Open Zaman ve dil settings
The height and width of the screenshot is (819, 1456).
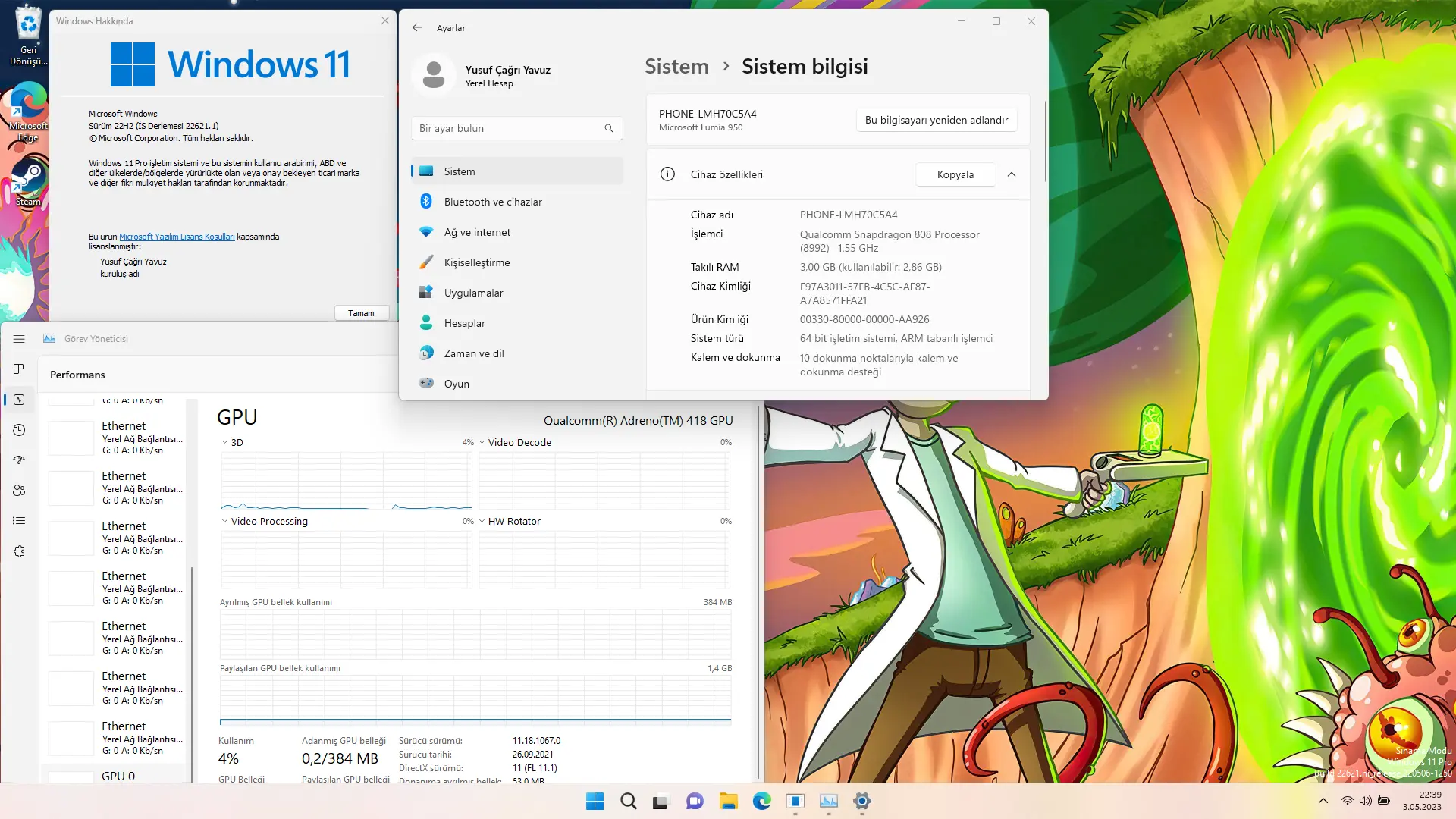[517, 353]
